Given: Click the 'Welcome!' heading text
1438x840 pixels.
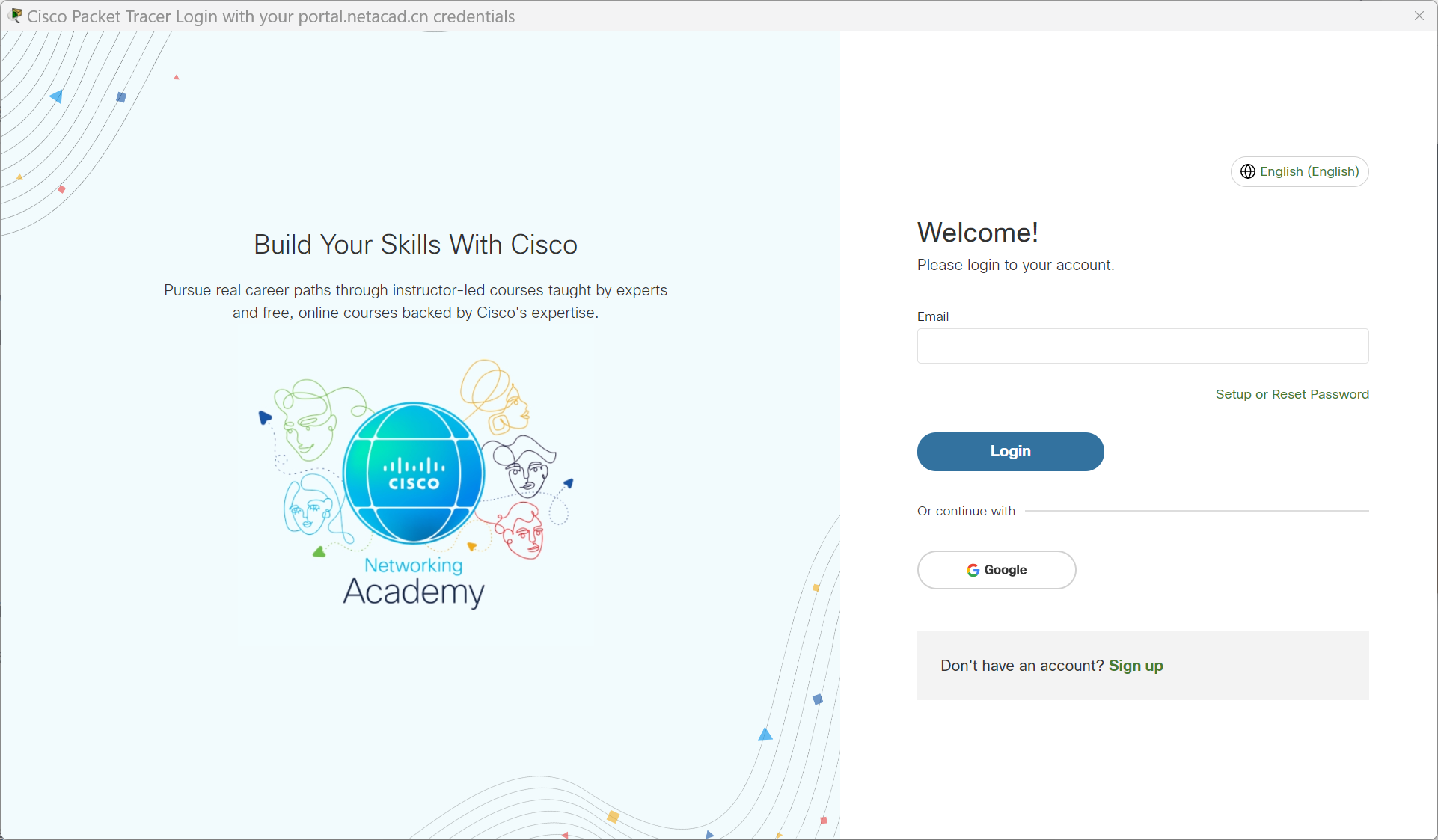Looking at the screenshot, I should pos(977,233).
